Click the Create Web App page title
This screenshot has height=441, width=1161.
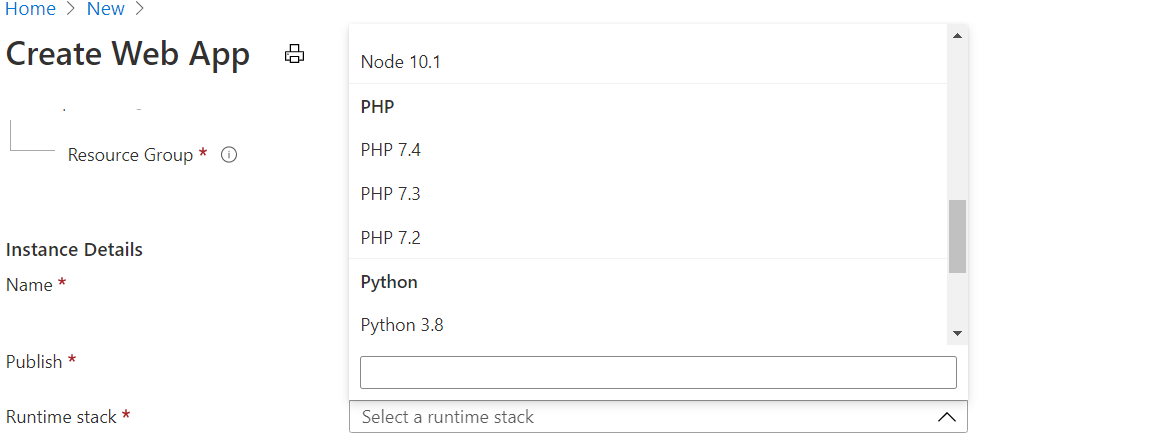tap(128, 54)
